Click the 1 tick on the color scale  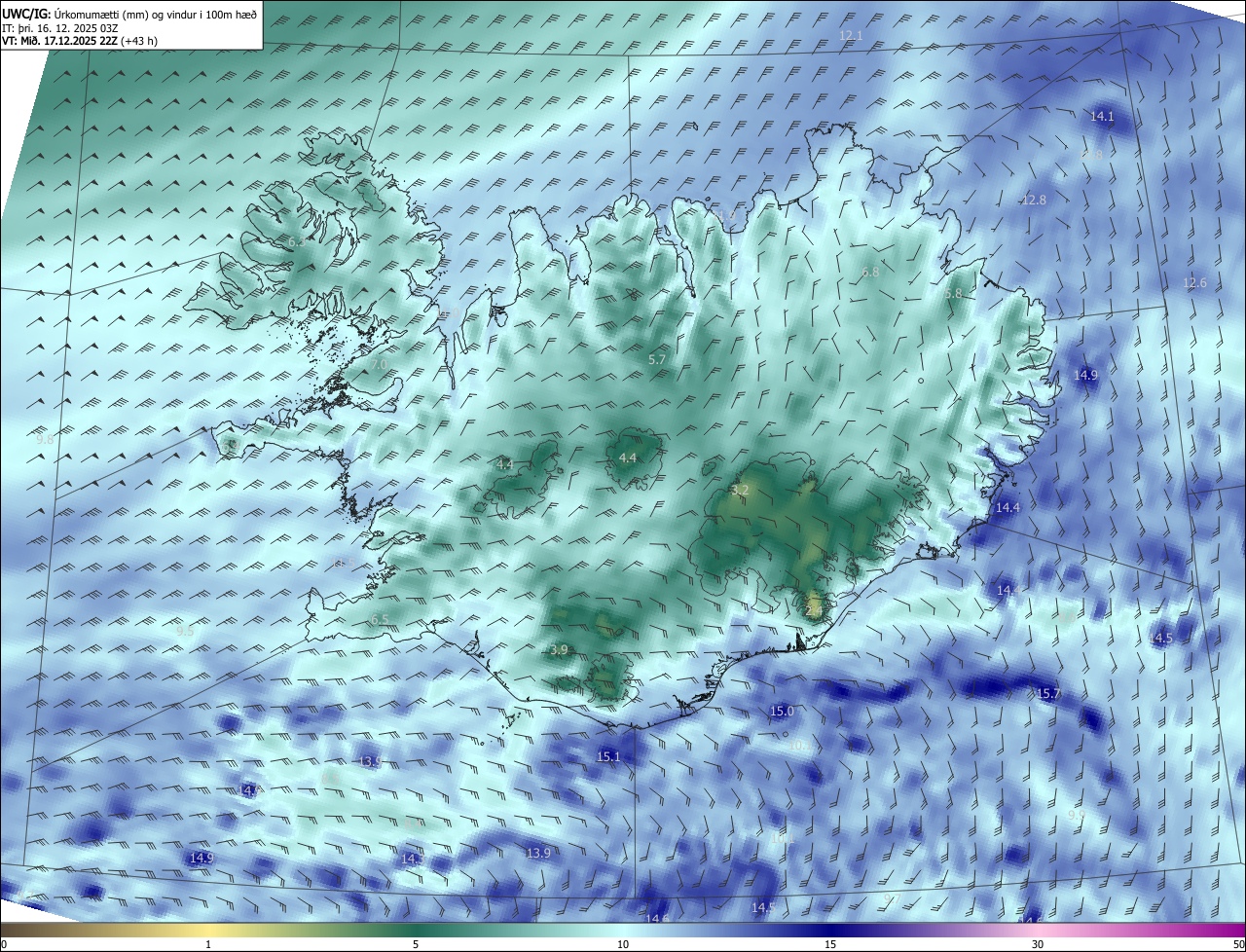(208, 944)
